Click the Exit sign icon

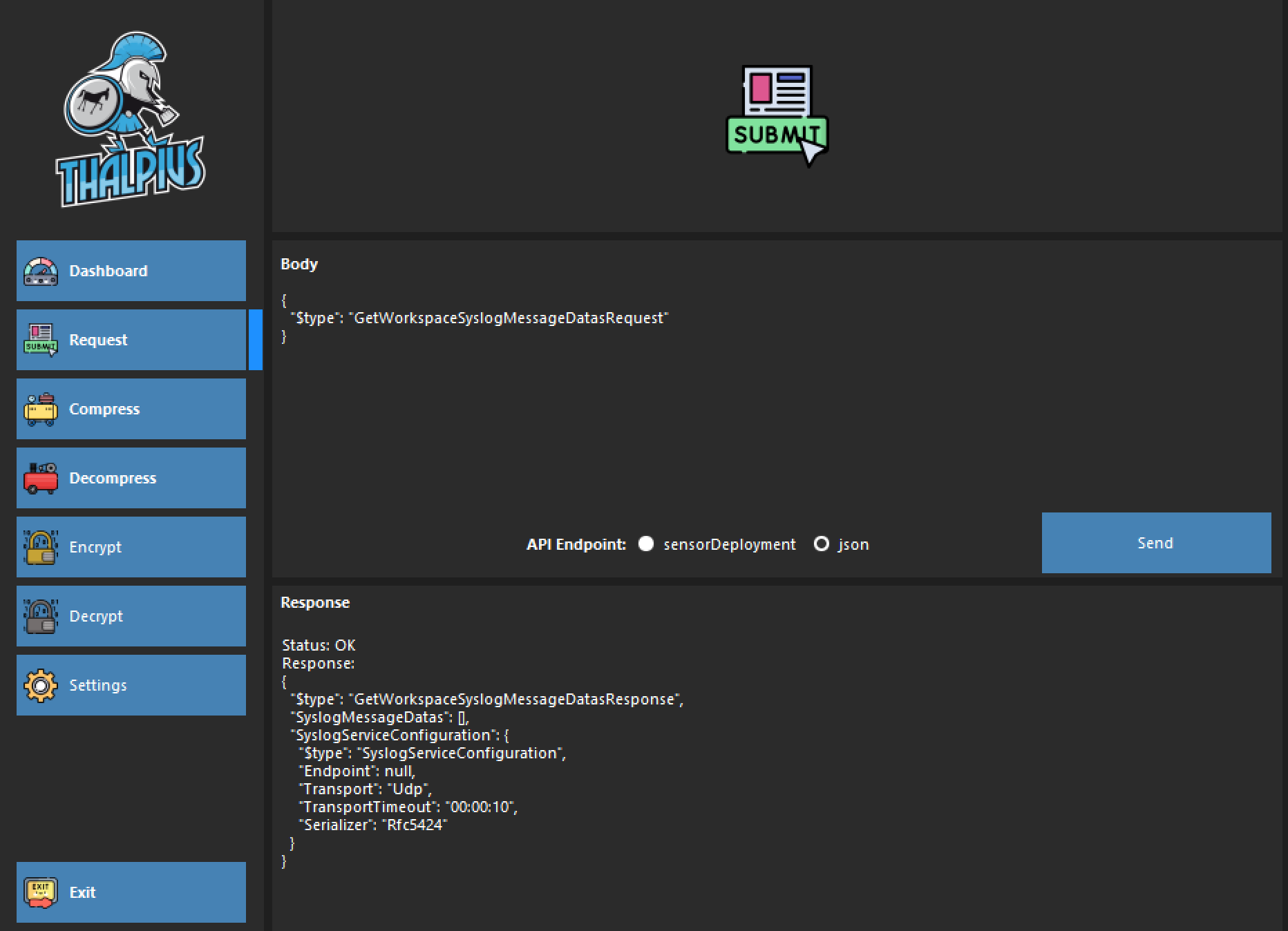(41, 892)
